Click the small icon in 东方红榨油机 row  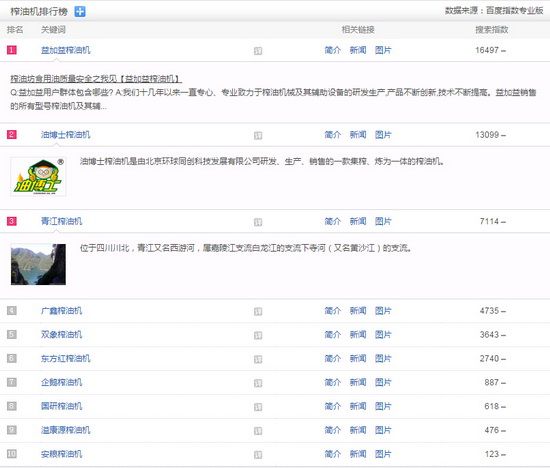point(258,359)
